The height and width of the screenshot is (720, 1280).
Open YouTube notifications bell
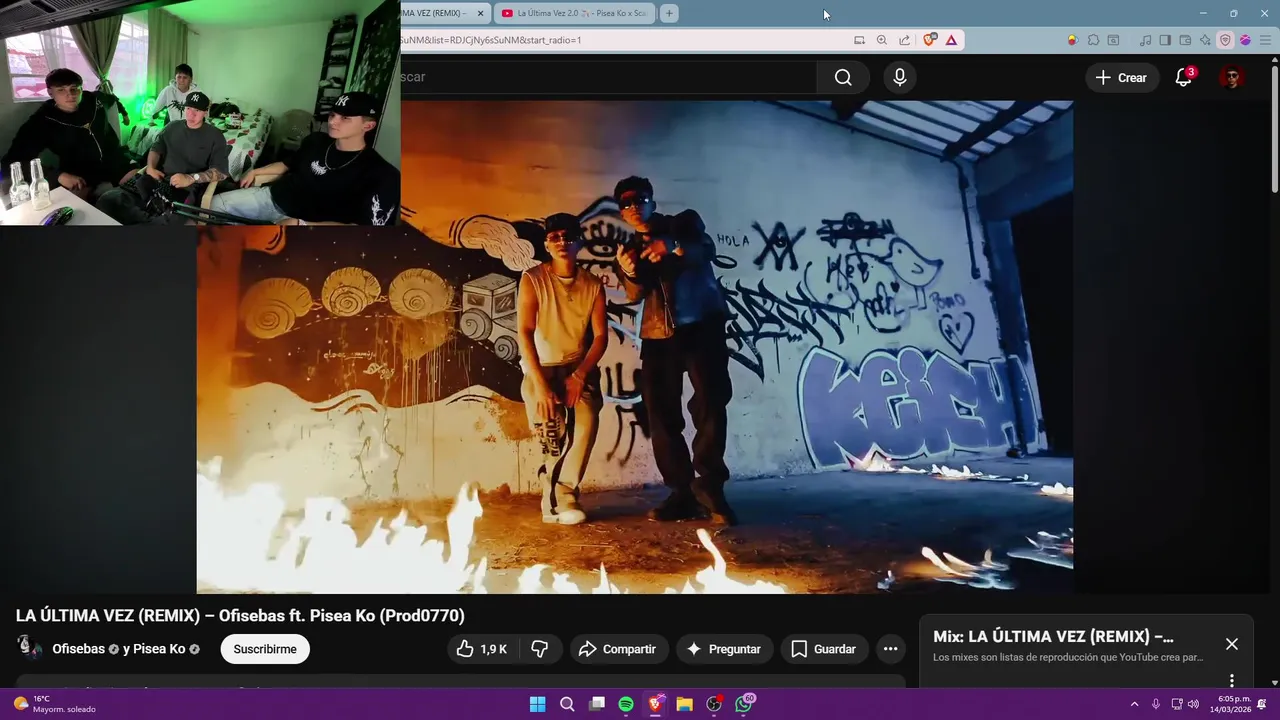coord(1183,77)
